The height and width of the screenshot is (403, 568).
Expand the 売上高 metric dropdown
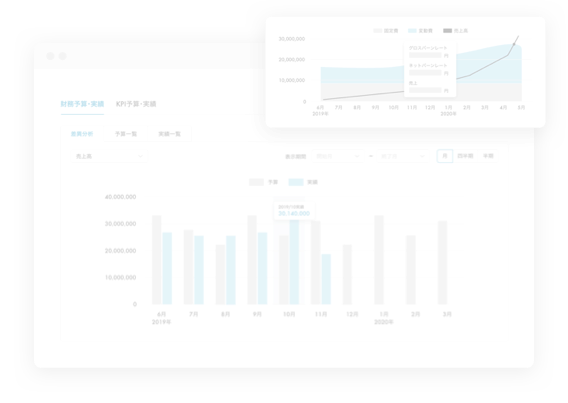[109, 156]
